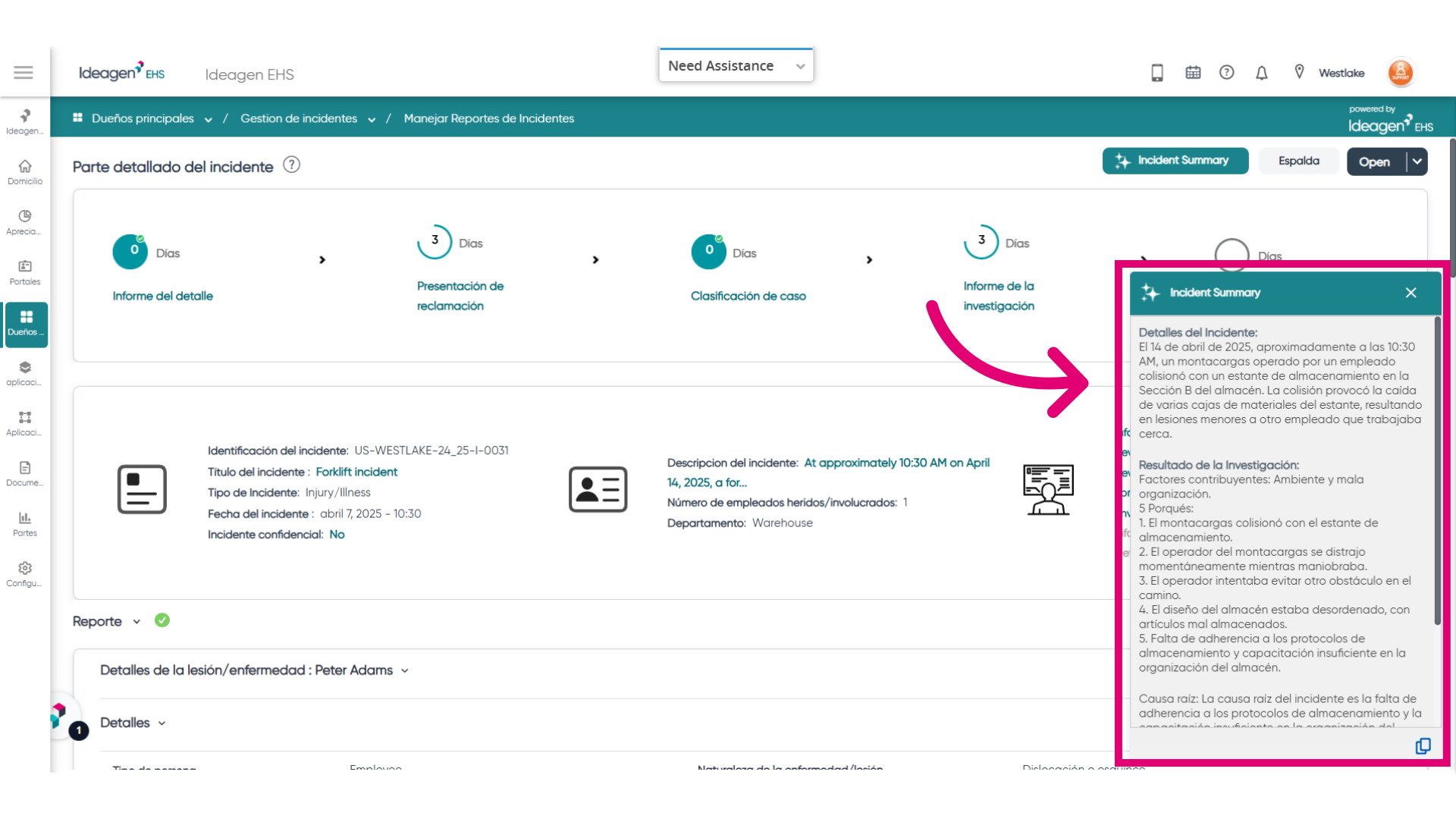This screenshot has width=1456, height=819.
Task: Click the mobile device icon in header
Action: click(1157, 73)
